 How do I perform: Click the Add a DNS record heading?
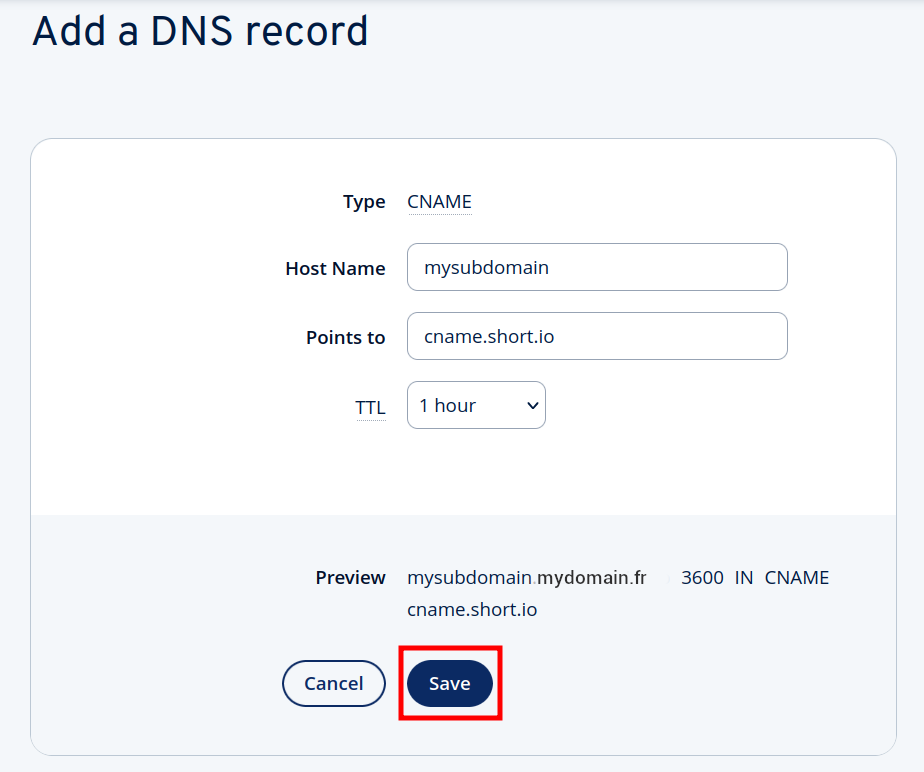pyautogui.click(x=200, y=32)
